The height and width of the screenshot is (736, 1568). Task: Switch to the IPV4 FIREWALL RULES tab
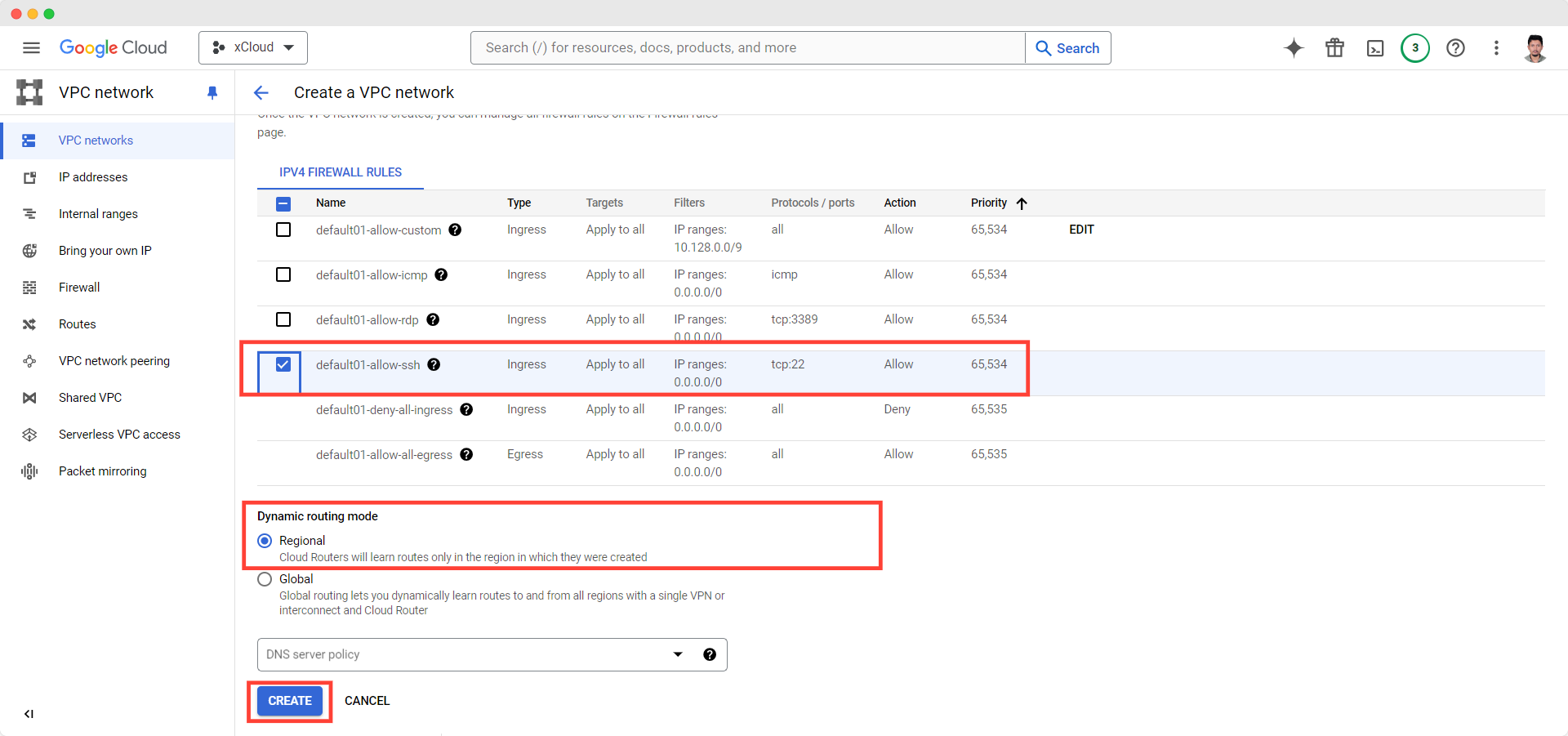pyautogui.click(x=340, y=172)
